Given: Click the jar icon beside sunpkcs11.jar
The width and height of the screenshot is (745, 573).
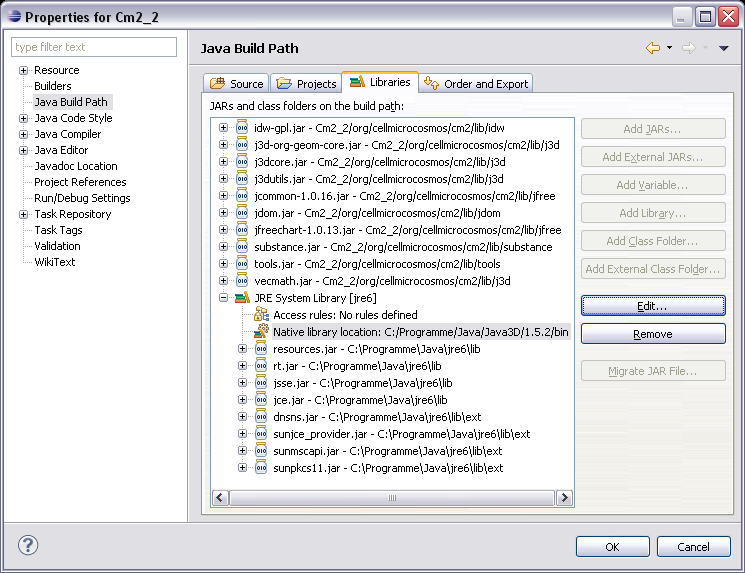Looking at the screenshot, I should point(261,468).
